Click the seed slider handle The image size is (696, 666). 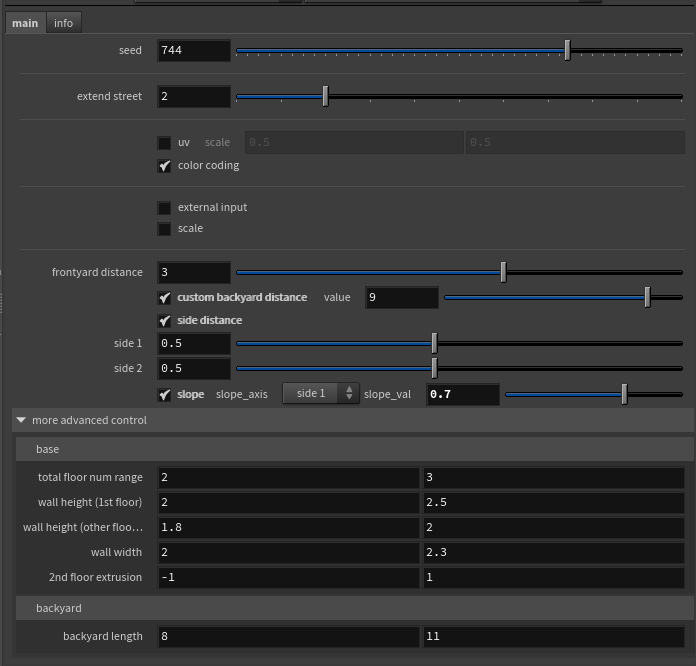(567, 50)
